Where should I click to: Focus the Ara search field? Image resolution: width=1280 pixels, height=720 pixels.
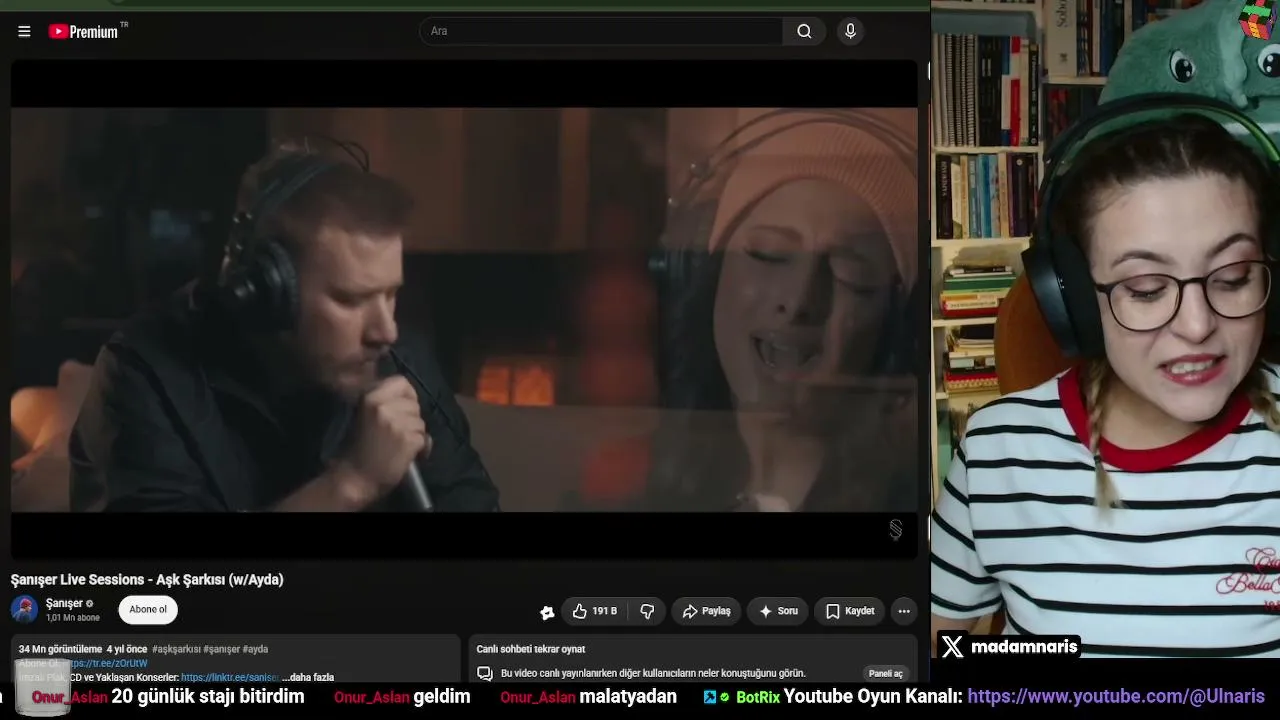[x=602, y=31]
